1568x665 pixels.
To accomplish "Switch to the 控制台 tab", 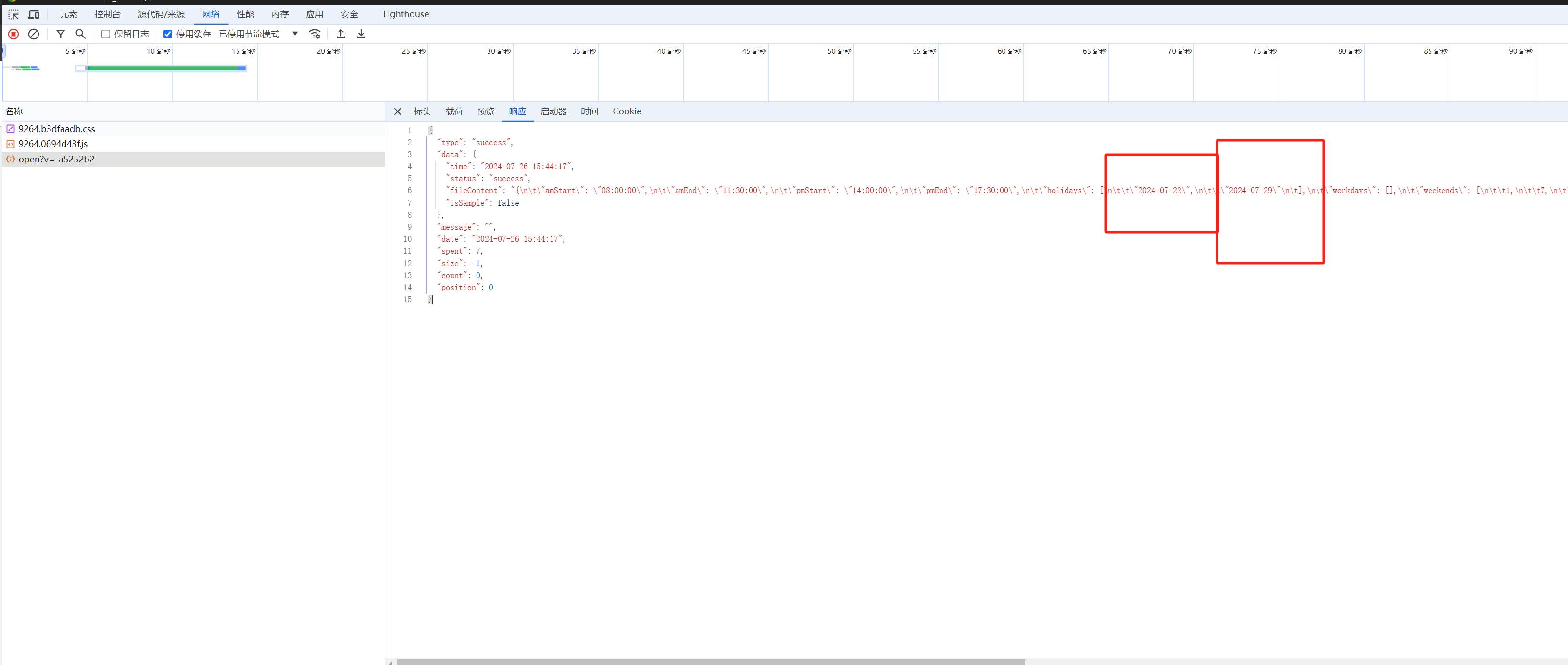I will [107, 14].
